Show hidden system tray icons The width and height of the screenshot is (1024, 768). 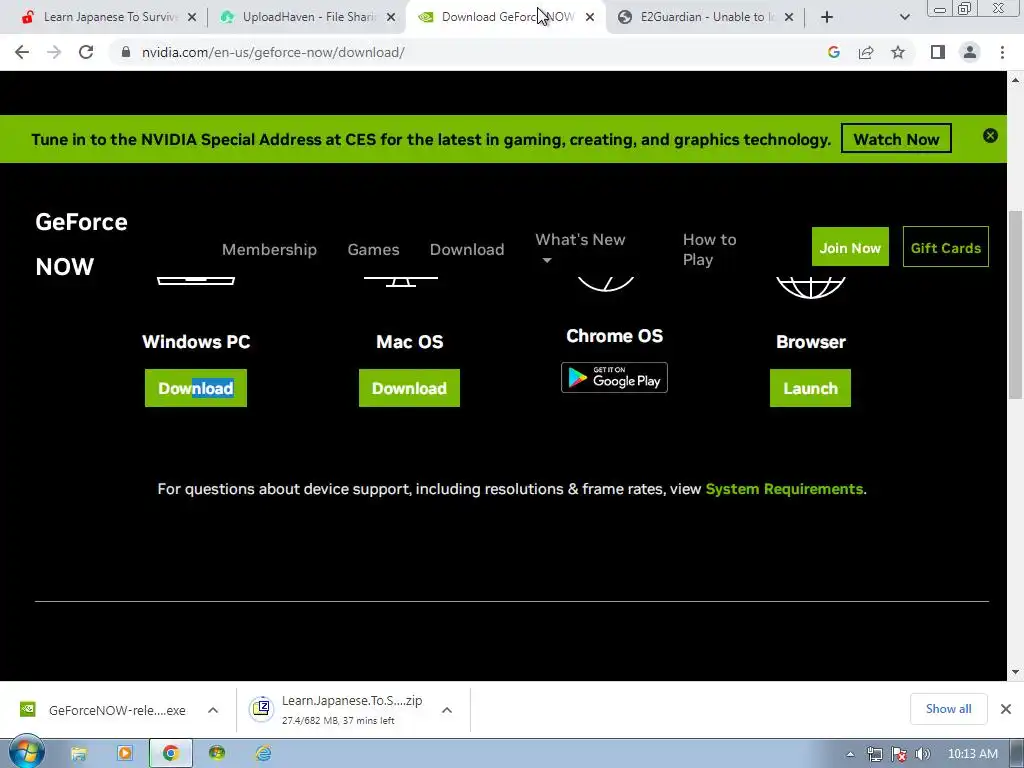pyautogui.click(x=850, y=754)
